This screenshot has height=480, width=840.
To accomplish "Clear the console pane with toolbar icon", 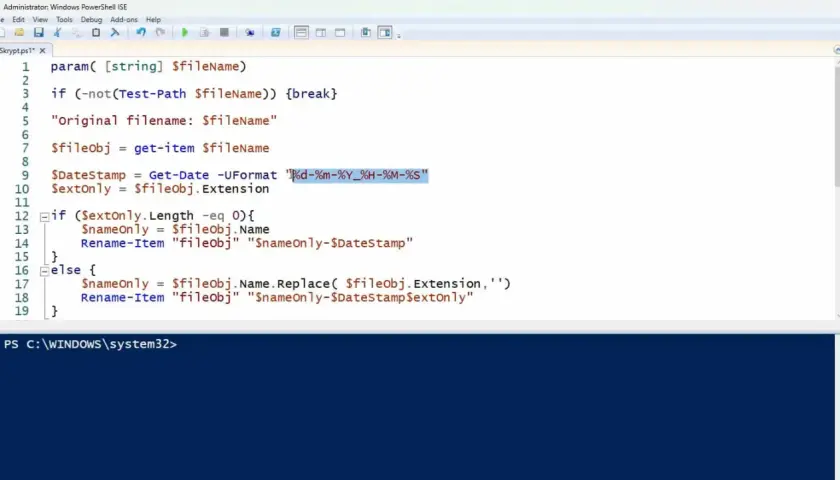I will point(115,33).
